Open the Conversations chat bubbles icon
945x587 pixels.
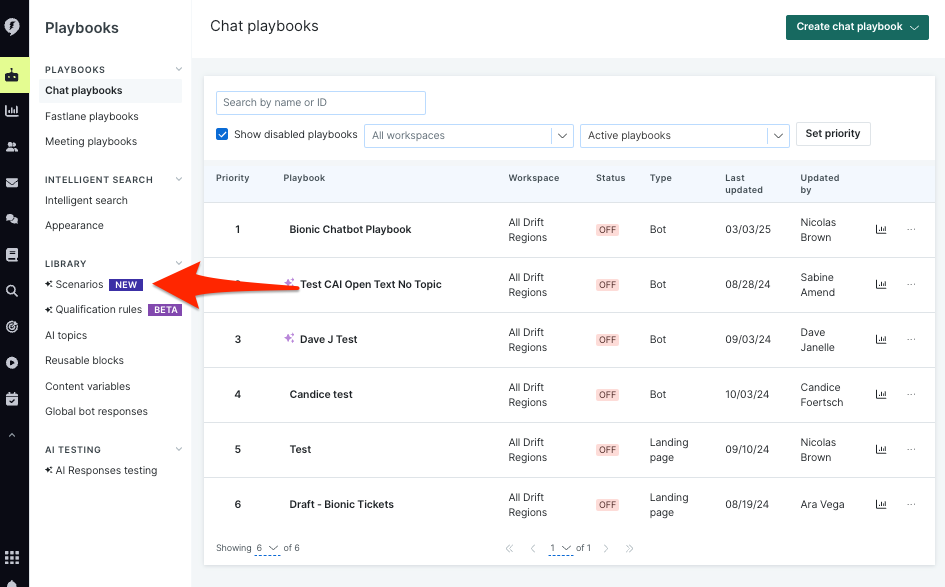(12, 219)
